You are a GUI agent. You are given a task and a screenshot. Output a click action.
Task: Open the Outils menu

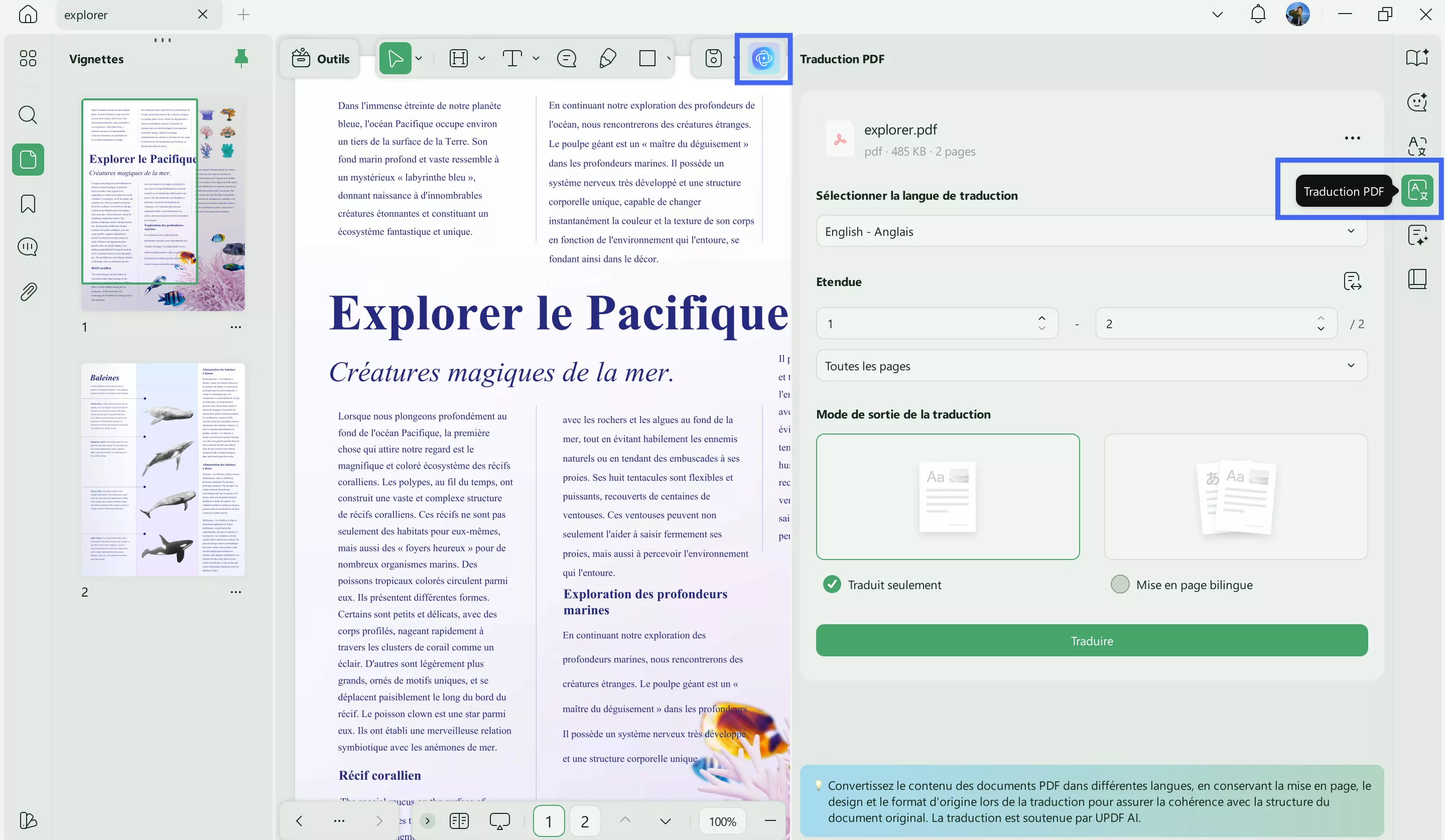coord(319,58)
